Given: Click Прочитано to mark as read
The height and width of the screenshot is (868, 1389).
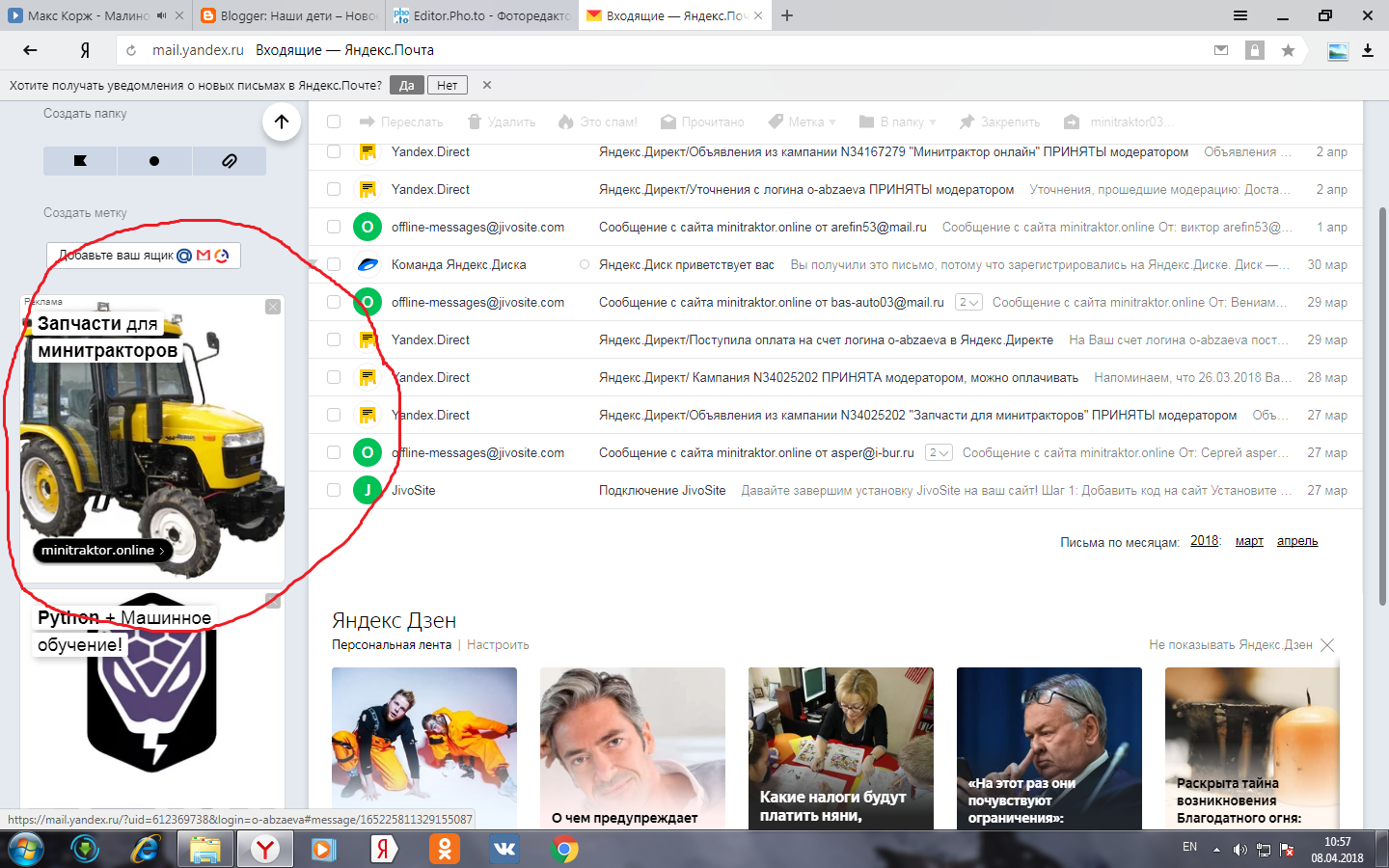Looking at the screenshot, I should [702, 122].
